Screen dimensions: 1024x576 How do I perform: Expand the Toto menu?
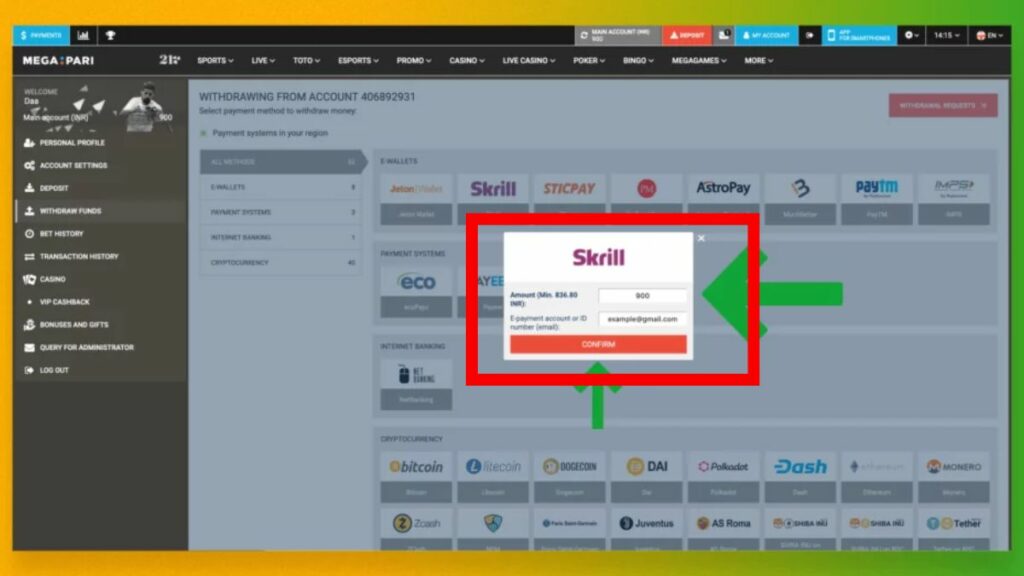tap(306, 61)
